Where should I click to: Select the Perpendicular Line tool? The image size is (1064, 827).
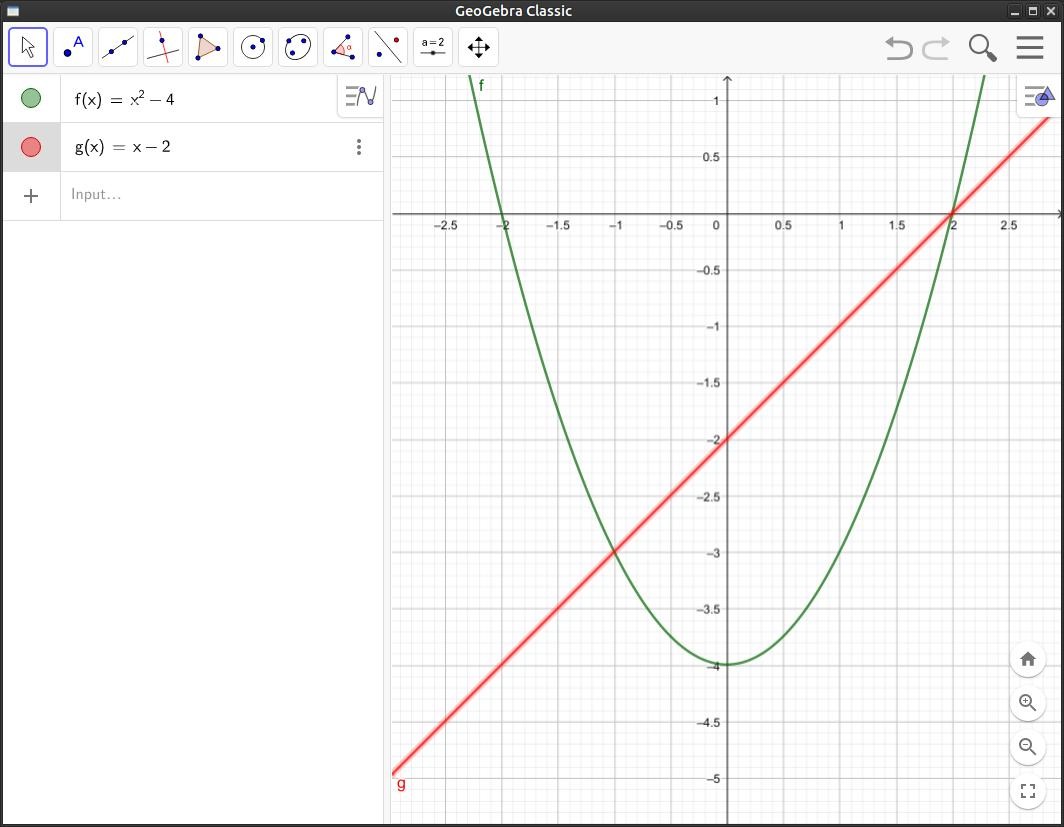coord(163,47)
